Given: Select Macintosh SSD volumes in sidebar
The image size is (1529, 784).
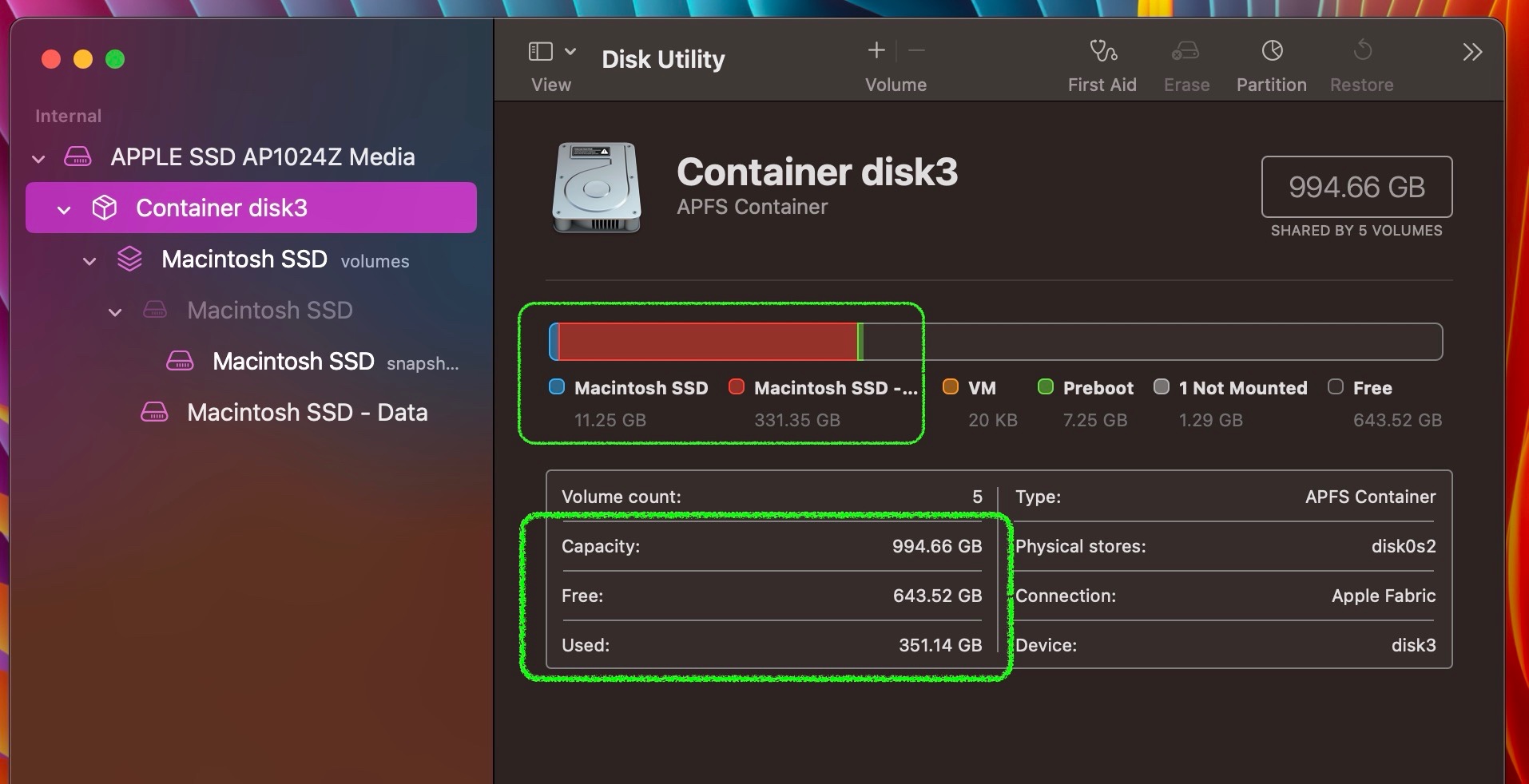Looking at the screenshot, I should tap(244, 259).
